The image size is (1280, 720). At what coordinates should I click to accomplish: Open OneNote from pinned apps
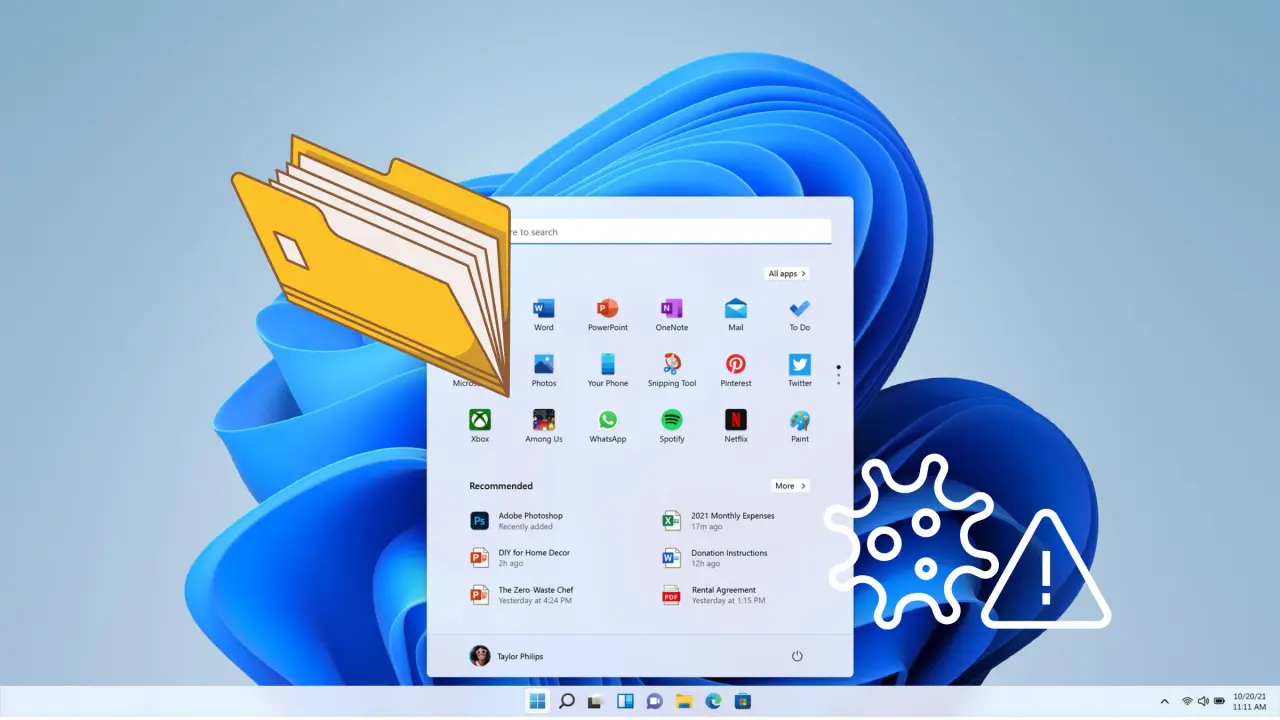point(671,309)
